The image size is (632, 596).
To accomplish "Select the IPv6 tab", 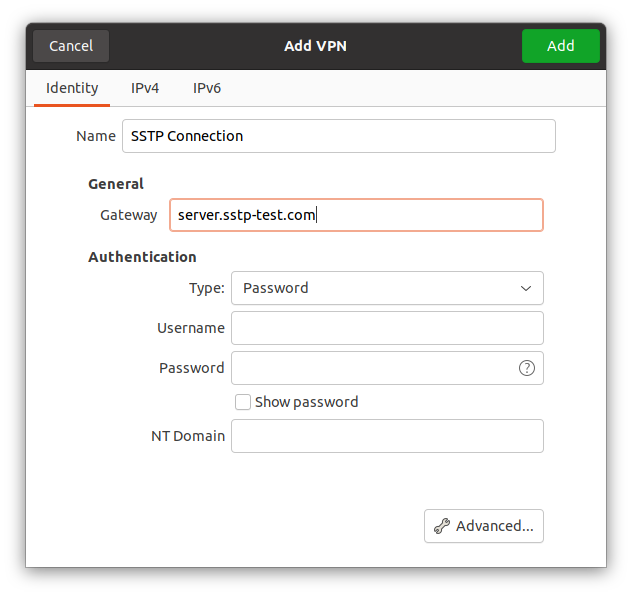I will click(x=207, y=88).
